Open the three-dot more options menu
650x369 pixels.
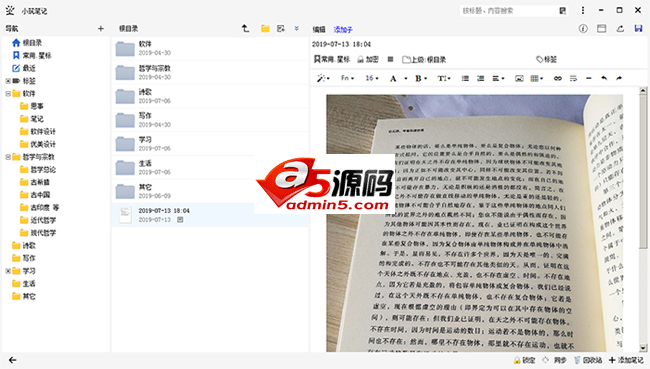(583, 10)
